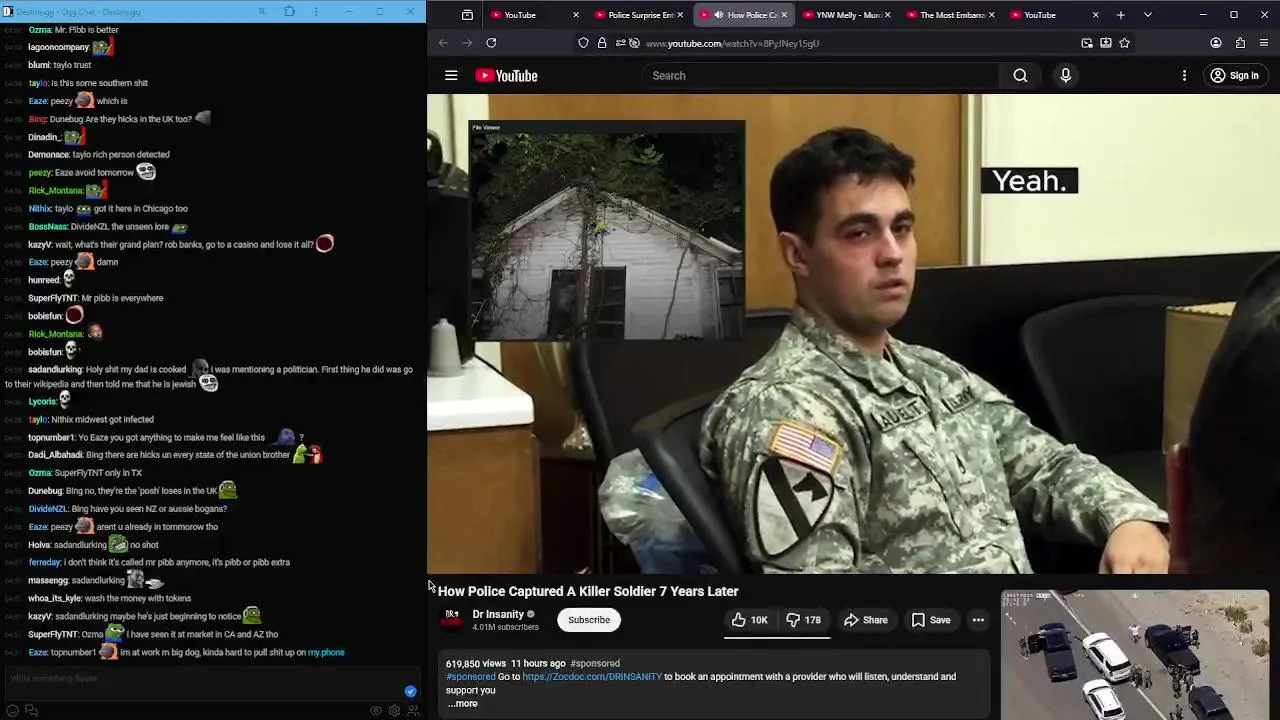The height and width of the screenshot is (720, 1280).
Task: Open three-dot menu in Destiny.gg titlebar
Action: point(316,12)
